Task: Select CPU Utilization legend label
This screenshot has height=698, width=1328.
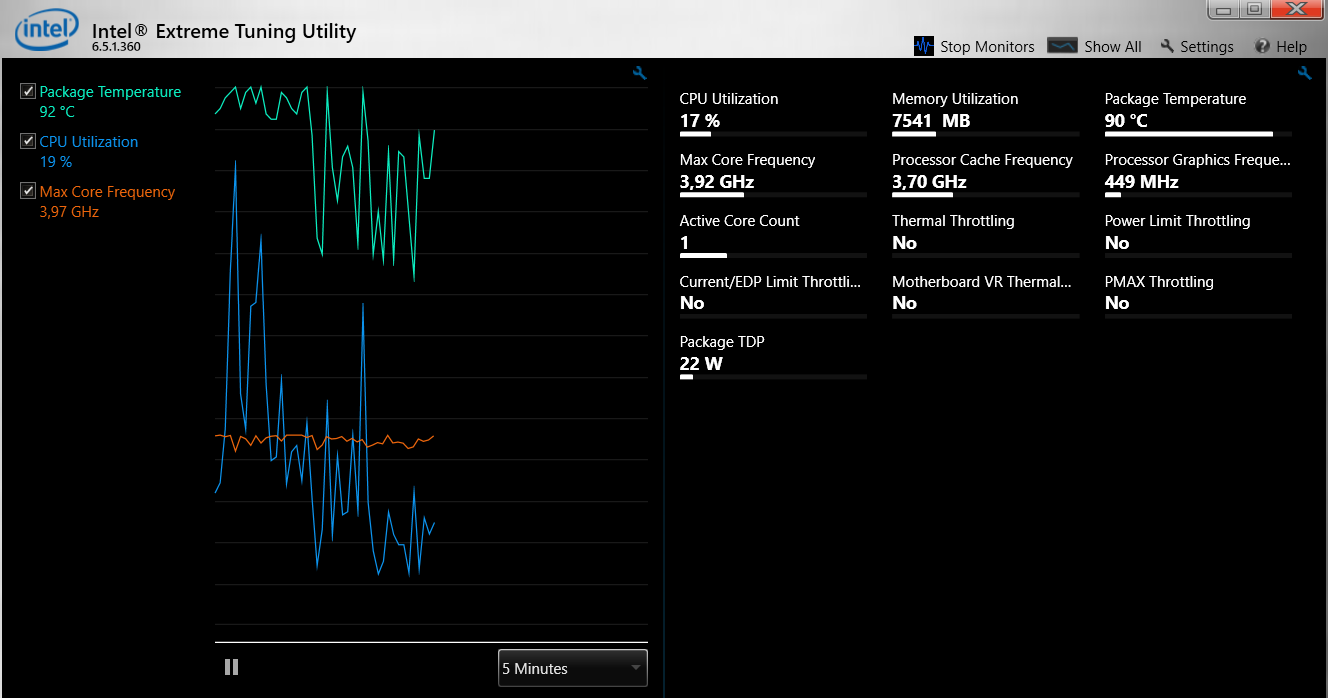Action: [x=89, y=142]
